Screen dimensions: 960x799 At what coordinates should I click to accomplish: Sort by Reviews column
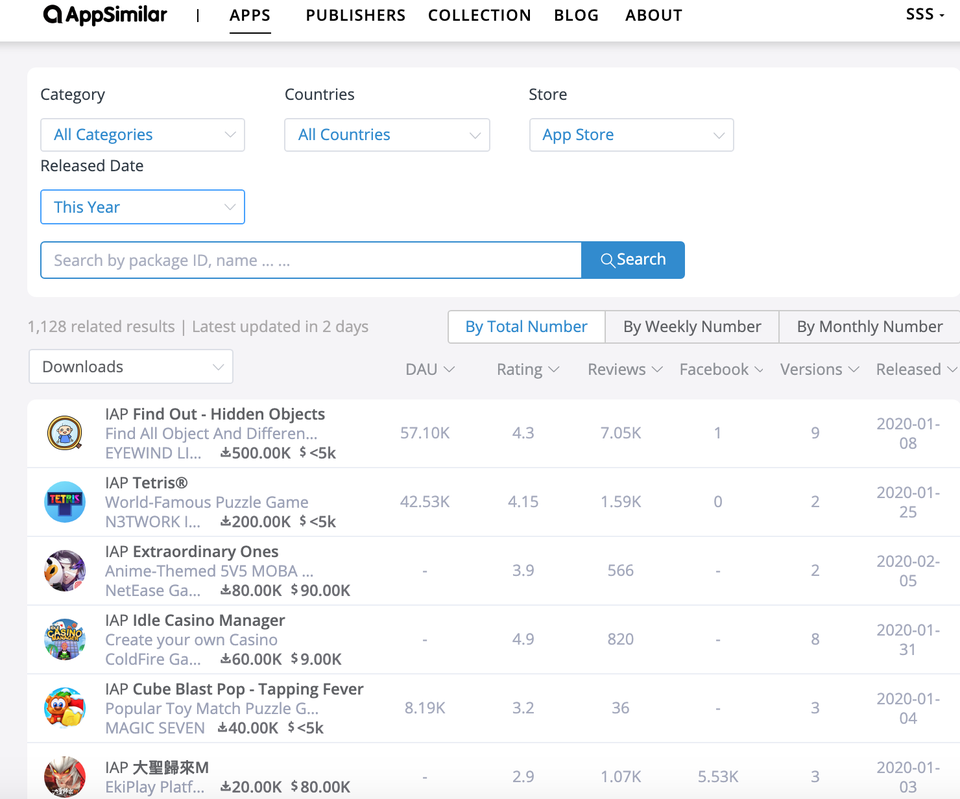tap(625, 369)
